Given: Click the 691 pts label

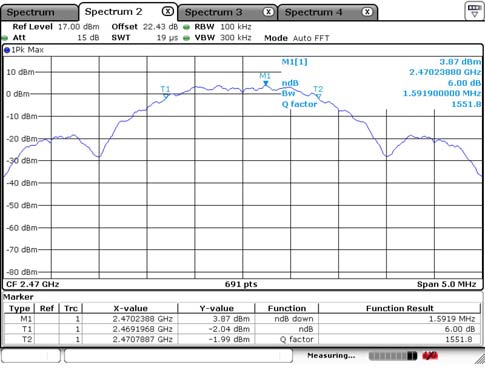Looking at the screenshot, I should pos(241,284).
